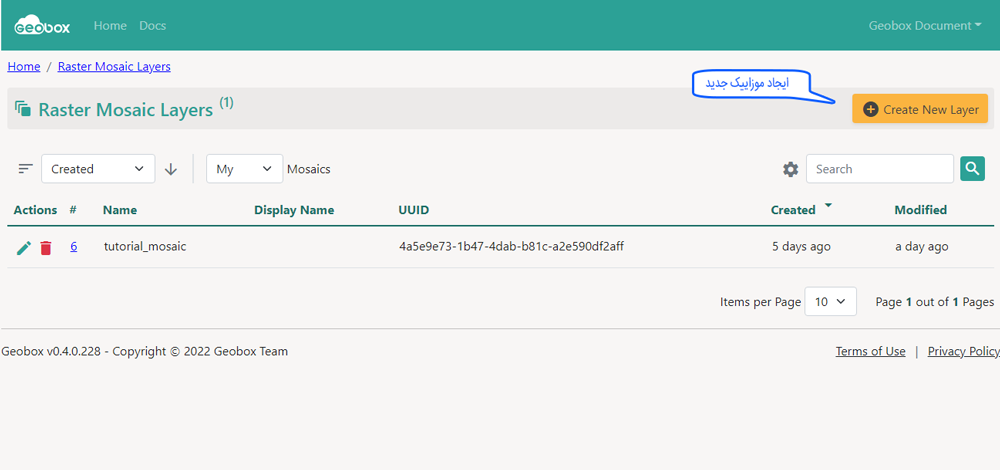The height and width of the screenshot is (470, 1000).
Task: Open the Raster Mosaic Layers breadcrumb link
Action: click(114, 67)
